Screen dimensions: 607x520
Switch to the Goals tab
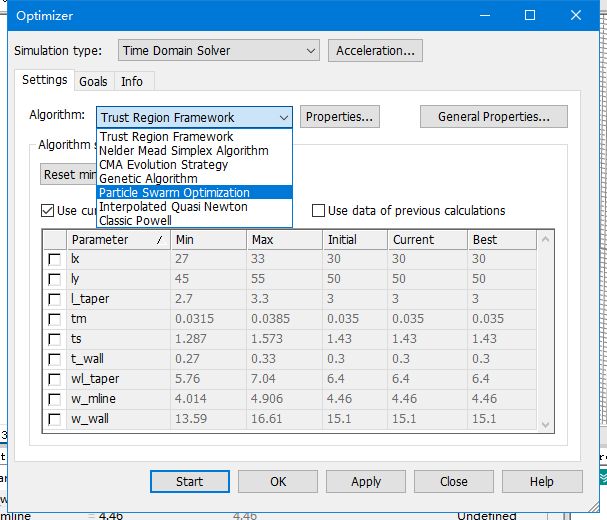93,81
